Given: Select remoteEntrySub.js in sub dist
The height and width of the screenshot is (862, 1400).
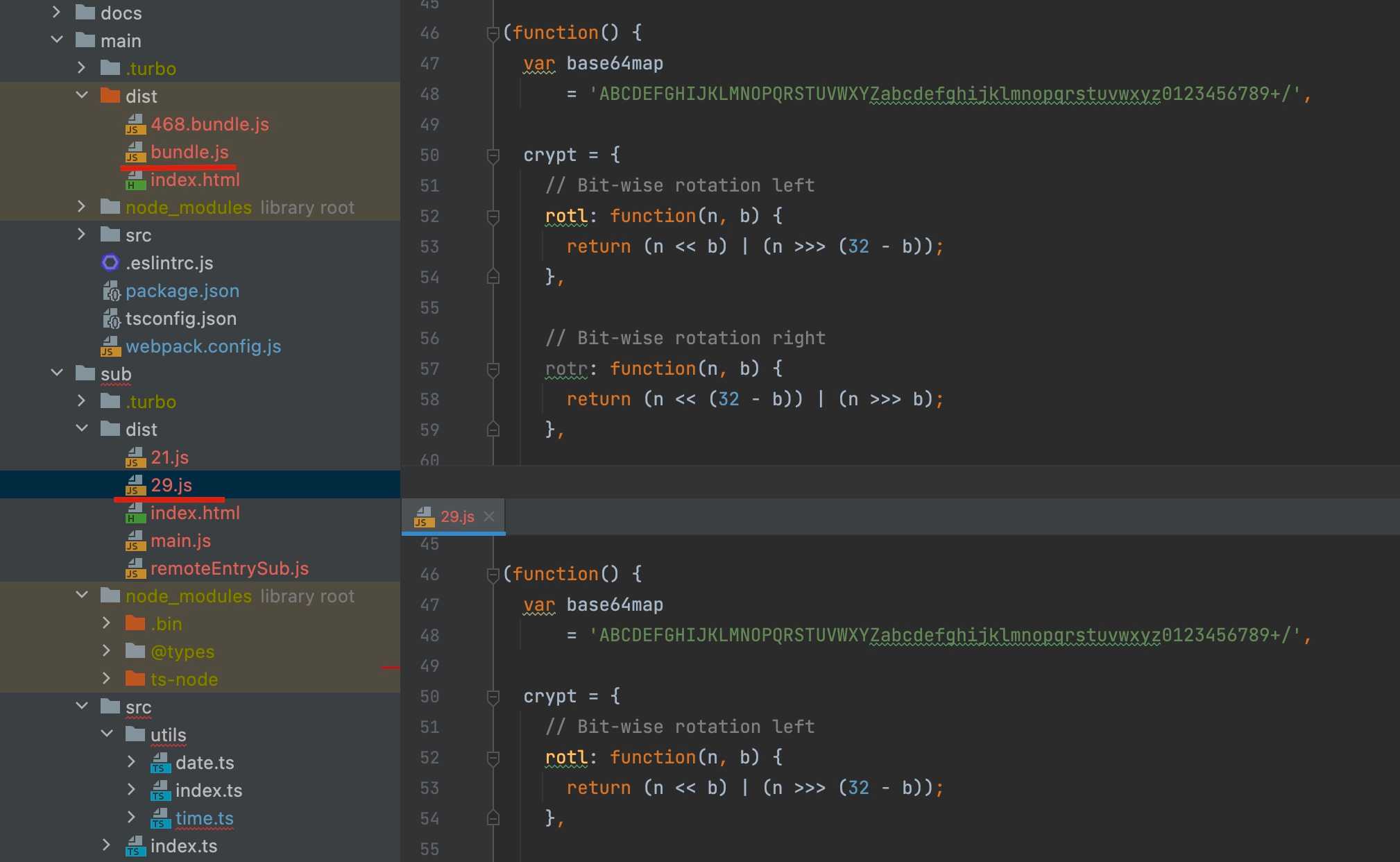Looking at the screenshot, I should point(230,568).
